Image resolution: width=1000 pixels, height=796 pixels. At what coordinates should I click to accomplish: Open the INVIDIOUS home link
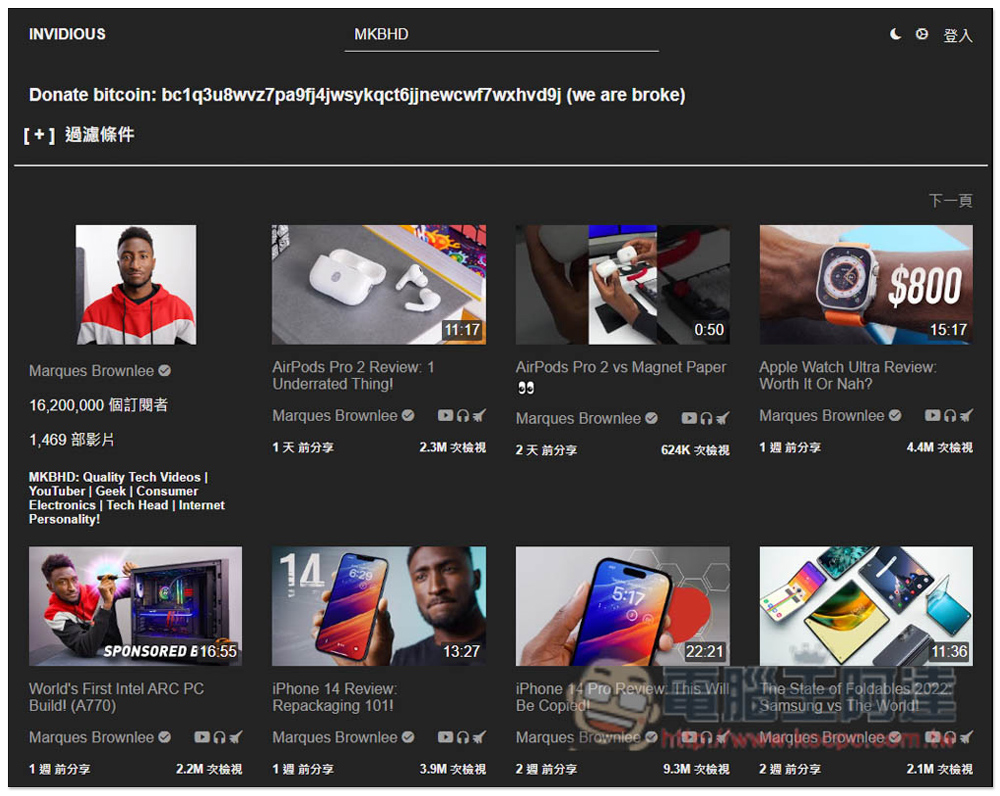point(67,34)
